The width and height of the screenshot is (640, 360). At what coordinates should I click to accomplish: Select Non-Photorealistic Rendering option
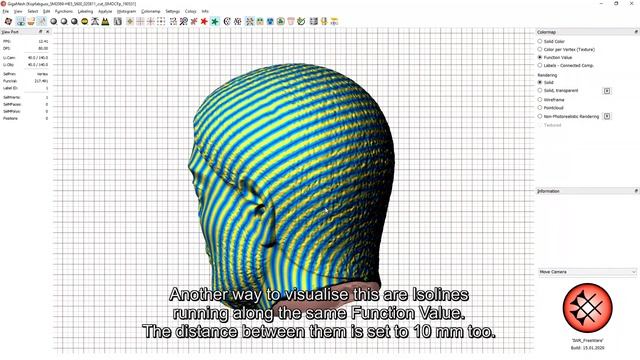[540, 116]
